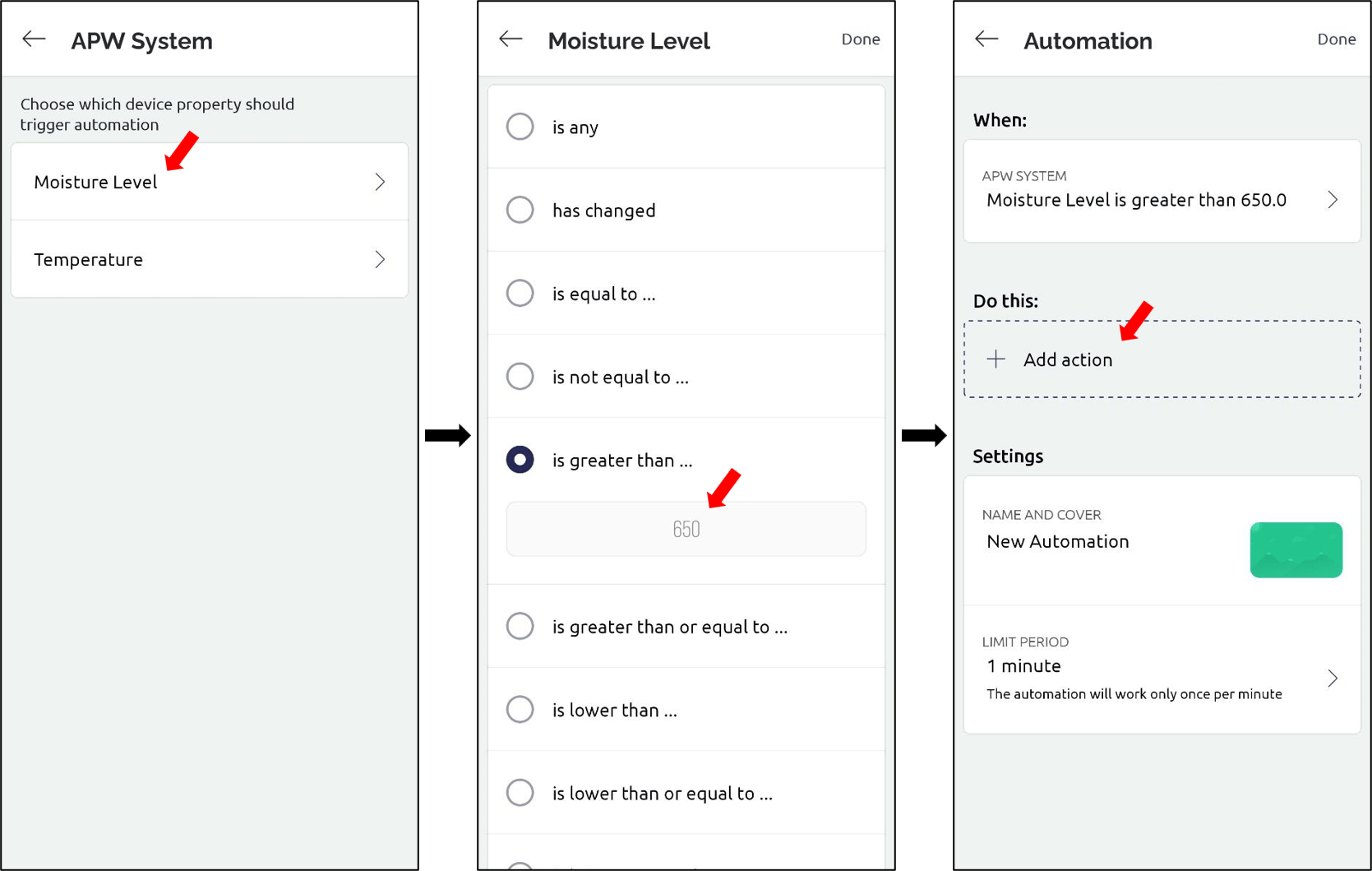Open Limit Period settings via the chevron
The height and width of the screenshot is (871, 1372).
tap(1333, 678)
